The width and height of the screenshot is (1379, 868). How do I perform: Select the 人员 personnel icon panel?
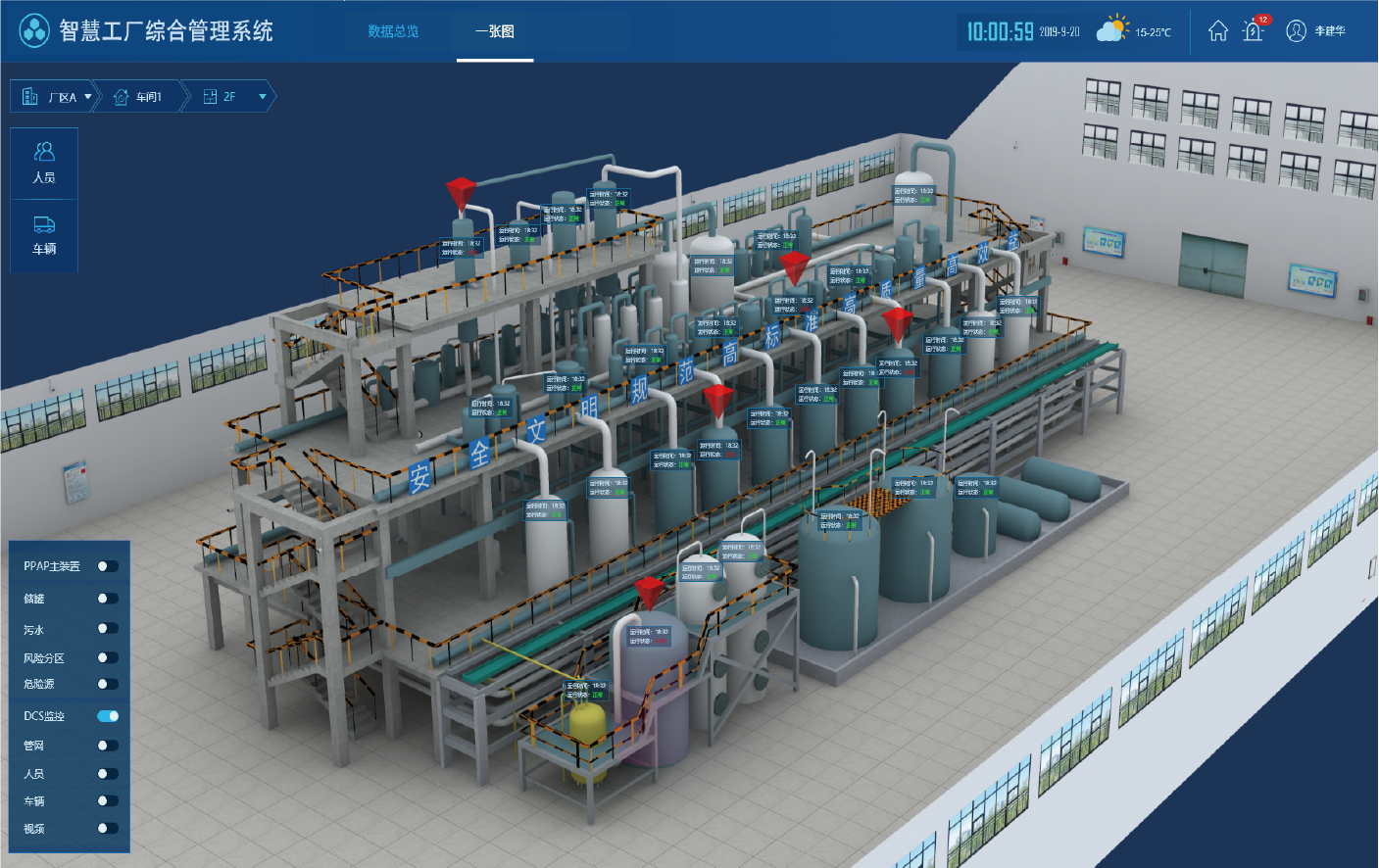pyautogui.click(x=44, y=163)
